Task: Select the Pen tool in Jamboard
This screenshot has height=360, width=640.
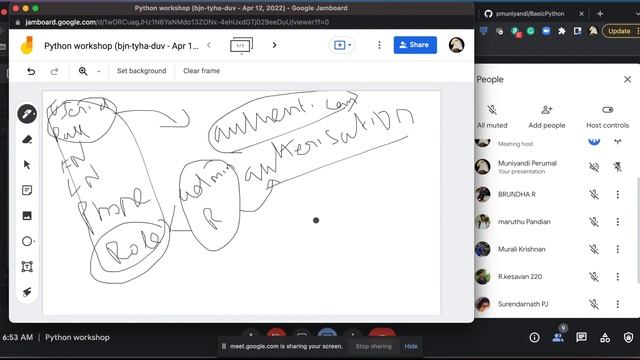Action: [27, 114]
